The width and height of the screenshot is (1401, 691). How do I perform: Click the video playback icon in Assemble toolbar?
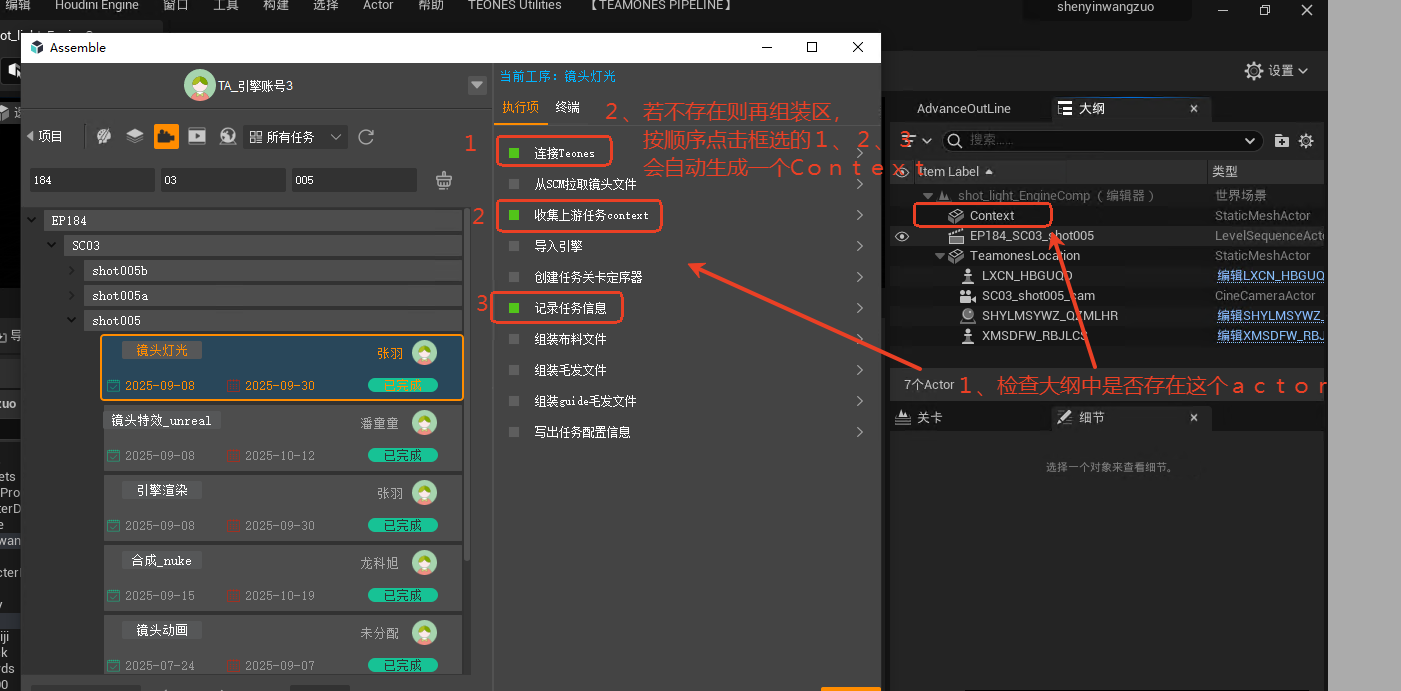[x=197, y=137]
